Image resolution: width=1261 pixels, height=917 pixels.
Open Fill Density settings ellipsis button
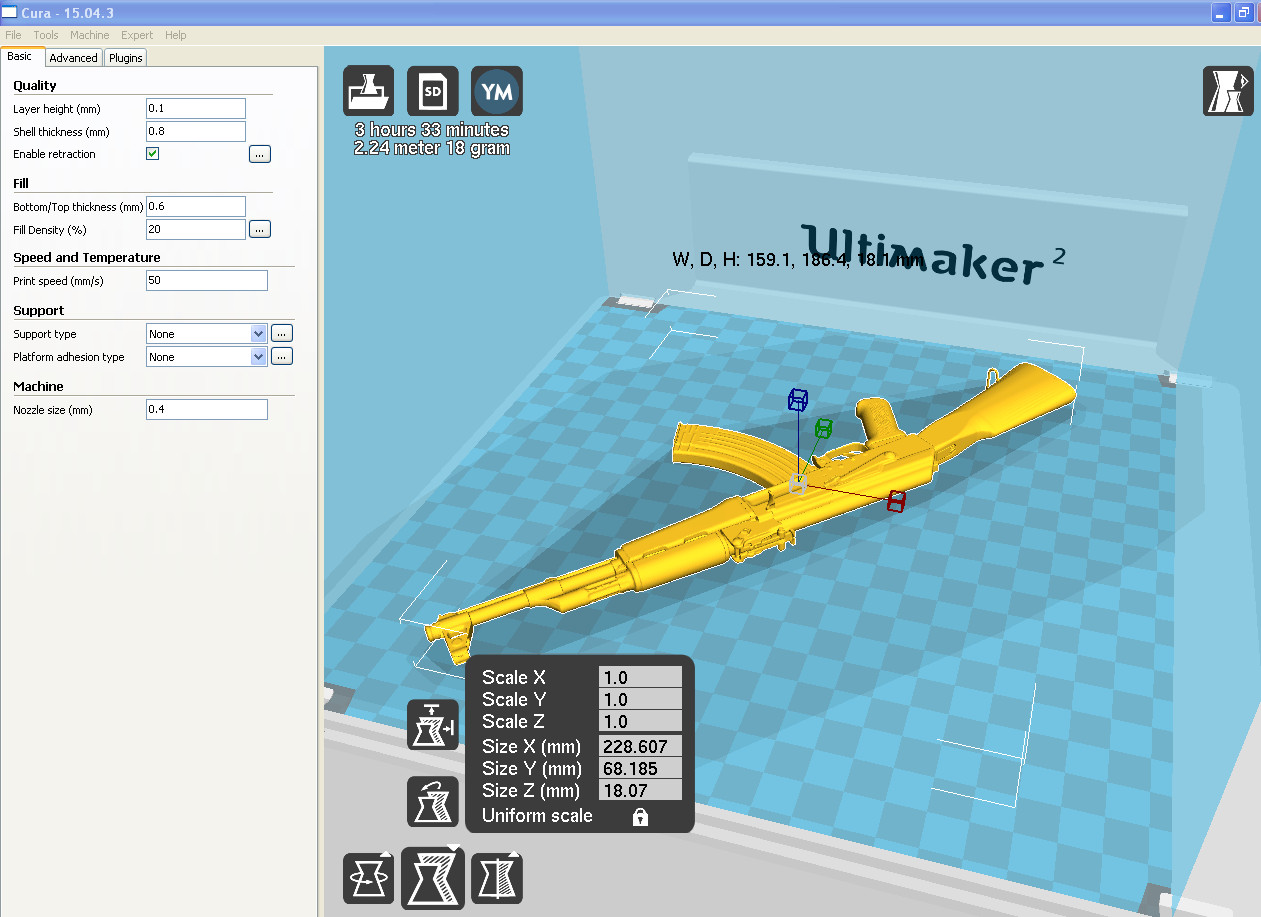260,230
